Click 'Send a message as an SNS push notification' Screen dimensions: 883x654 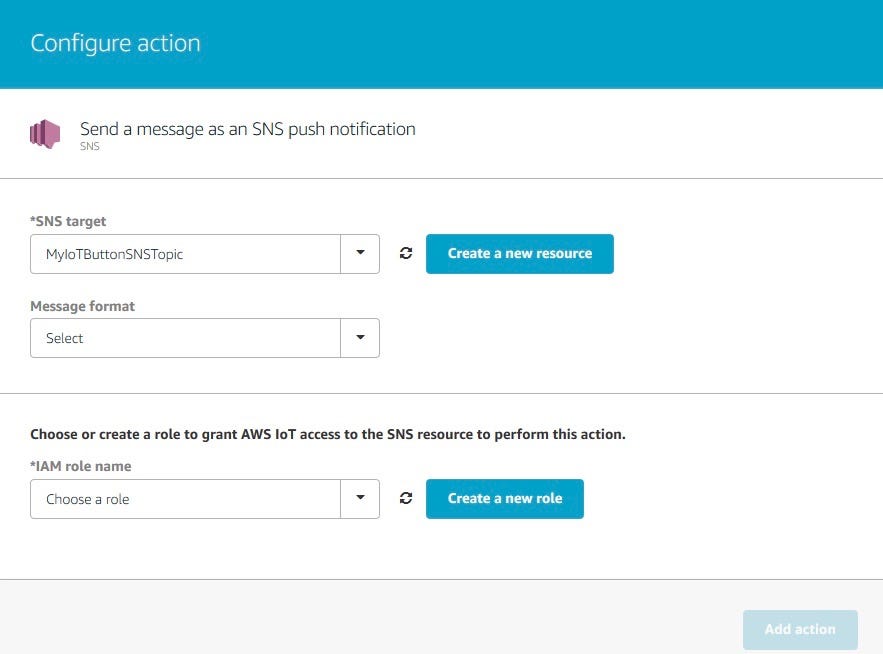(248, 129)
